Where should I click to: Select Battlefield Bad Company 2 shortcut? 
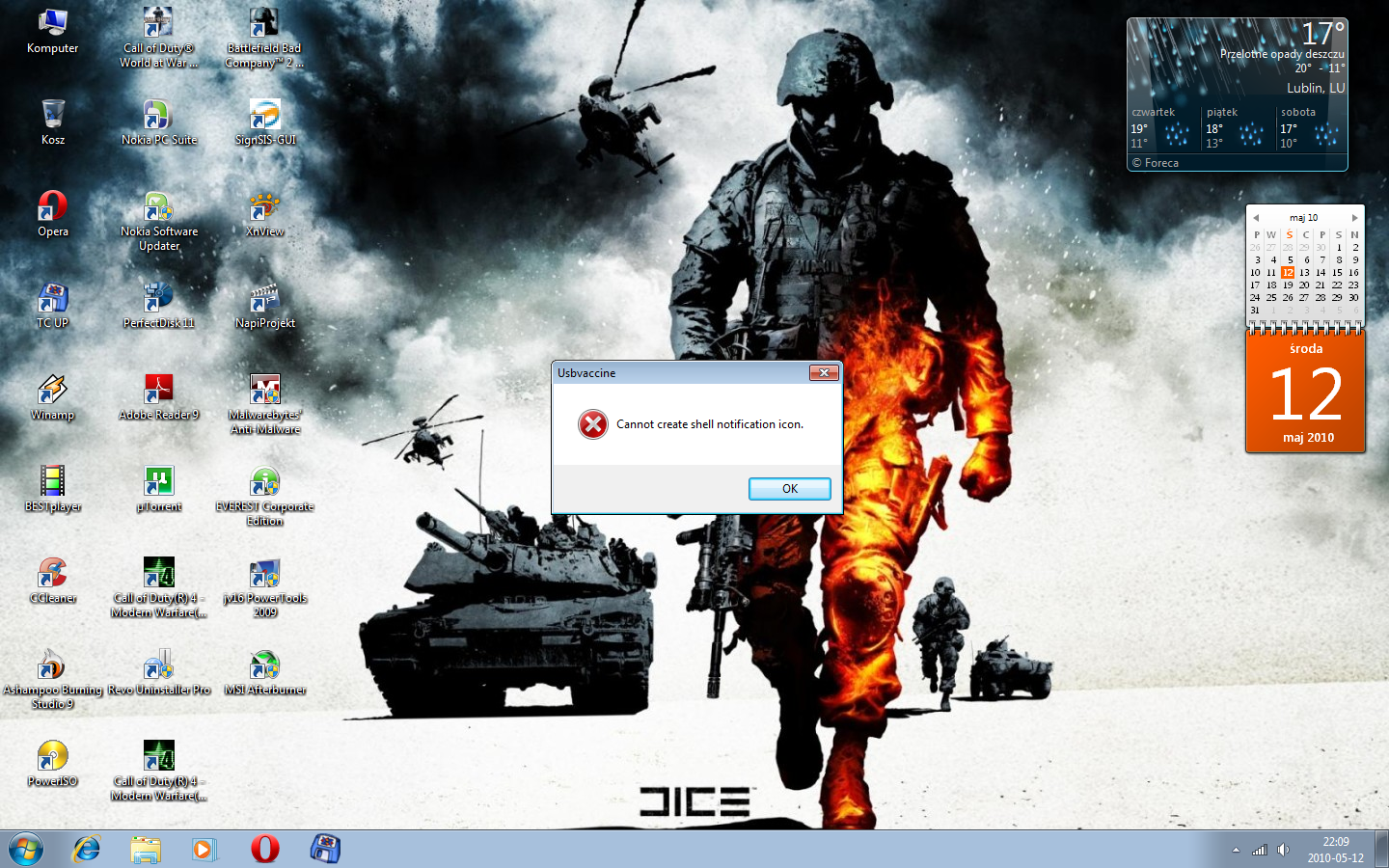pos(265,39)
